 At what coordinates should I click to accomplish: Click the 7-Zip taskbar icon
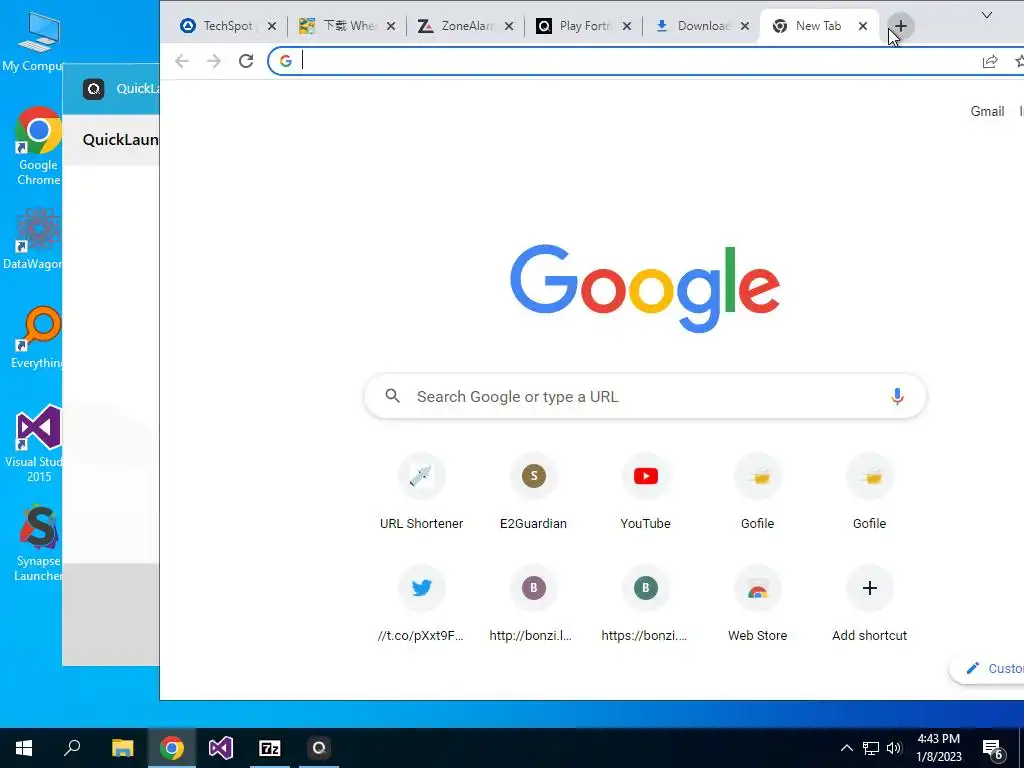pyautogui.click(x=270, y=748)
